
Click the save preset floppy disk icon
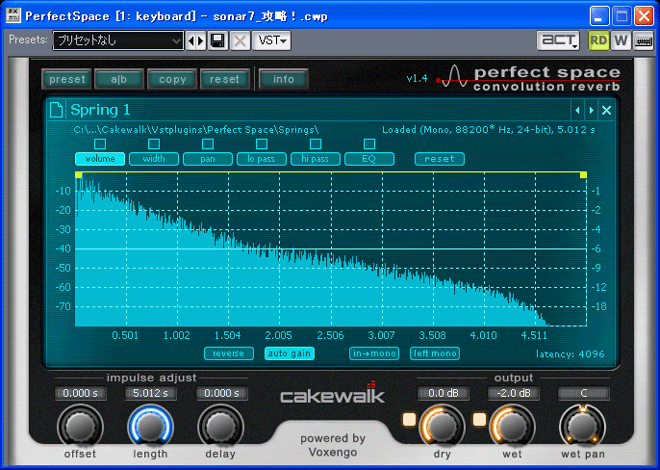click(218, 41)
